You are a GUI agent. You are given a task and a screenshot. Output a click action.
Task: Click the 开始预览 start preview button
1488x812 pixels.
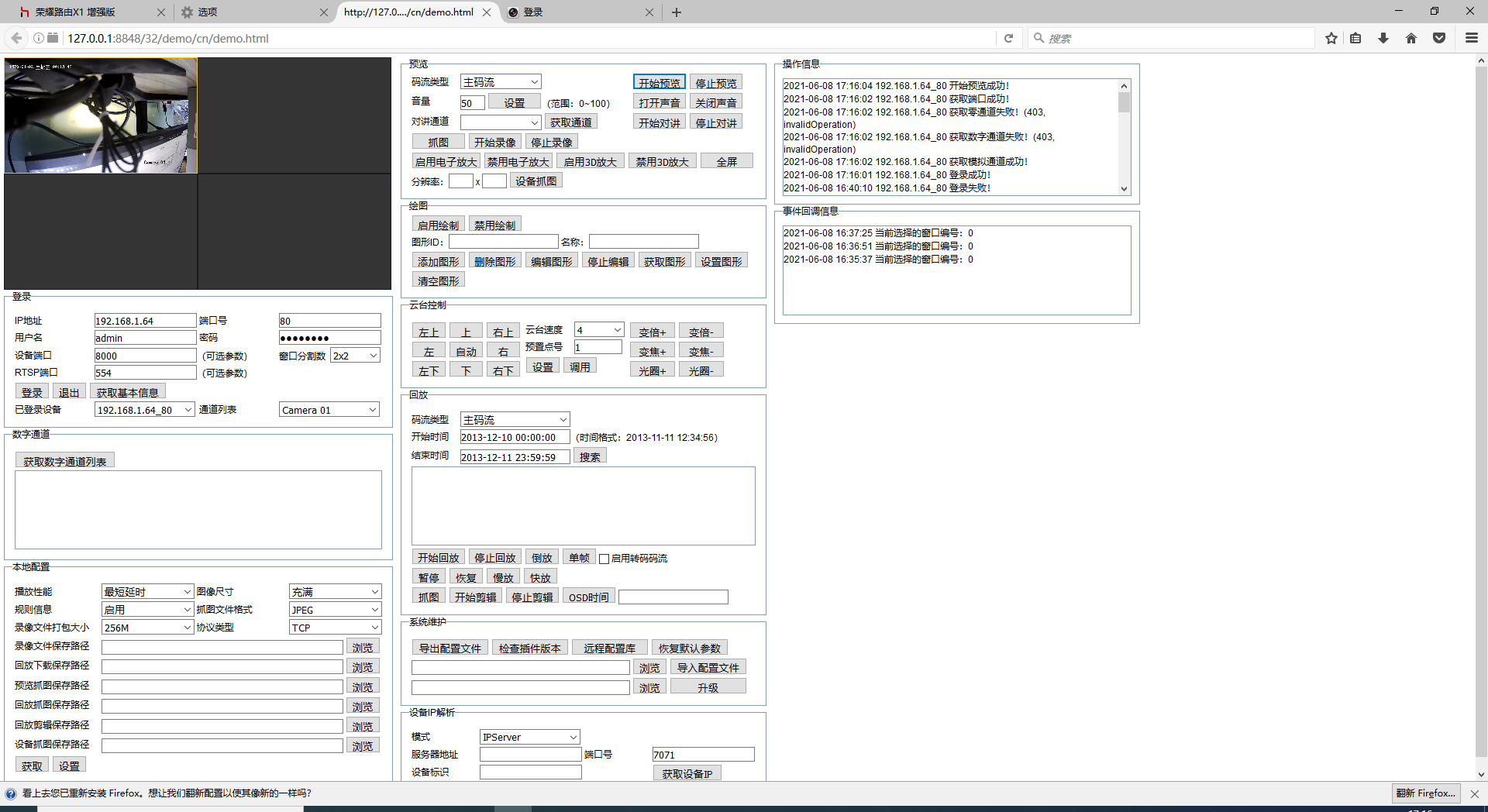coord(659,81)
